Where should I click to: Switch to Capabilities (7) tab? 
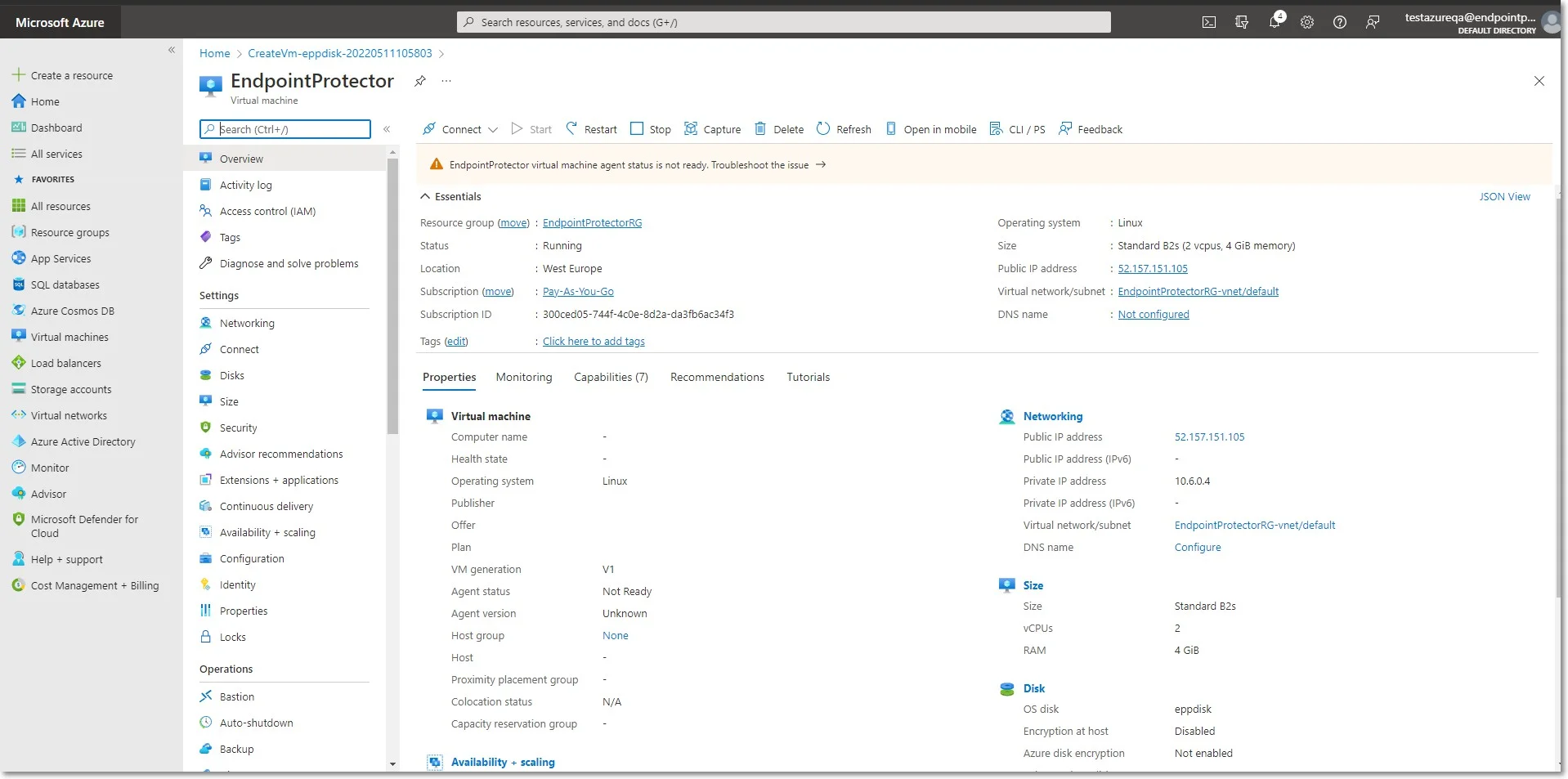click(611, 377)
